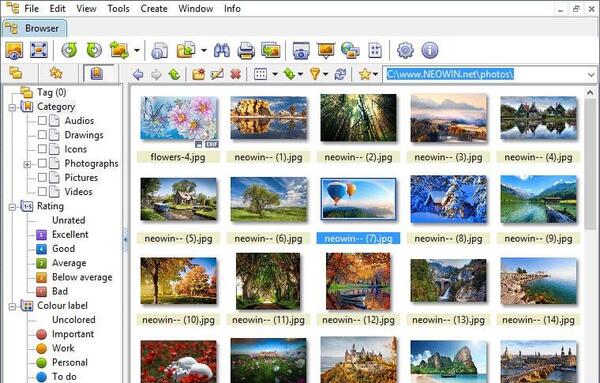Filter by Below average rating

tap(74, 277)
